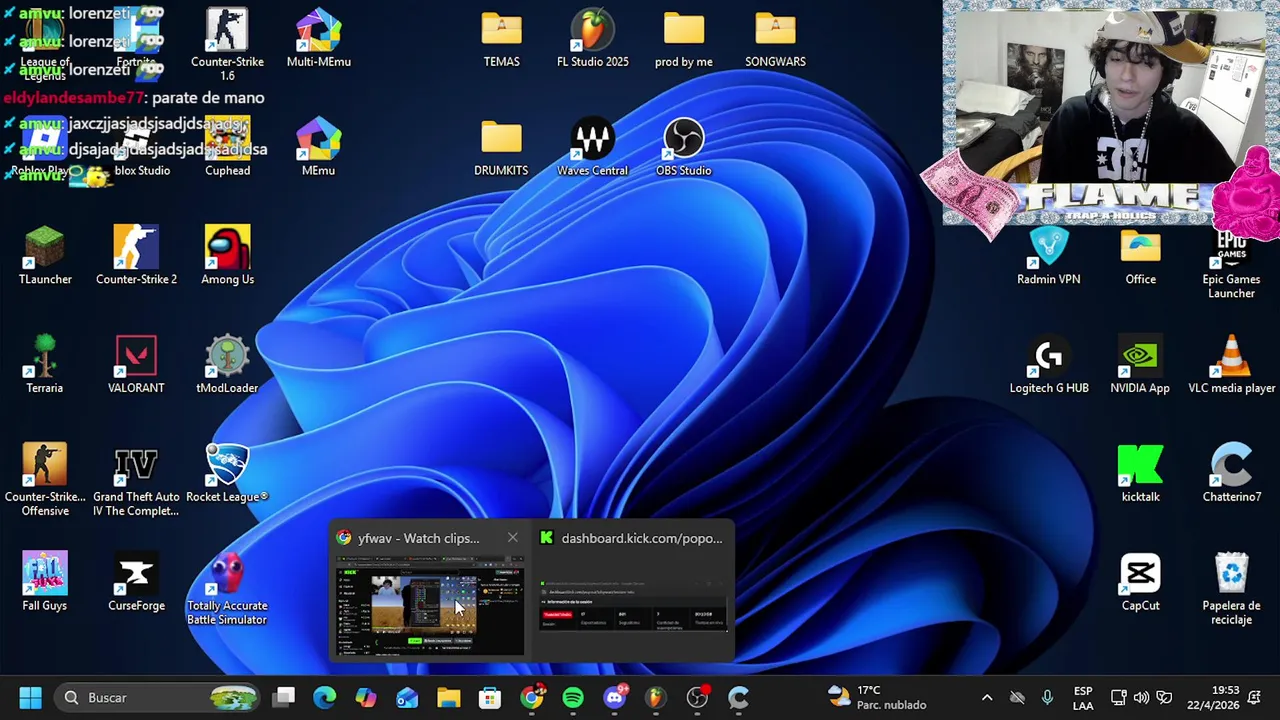This screenshot has width=1280, height=720.
Task: Open the Windows Start menu
Action: pyautogui.click(x=30, y=698)
